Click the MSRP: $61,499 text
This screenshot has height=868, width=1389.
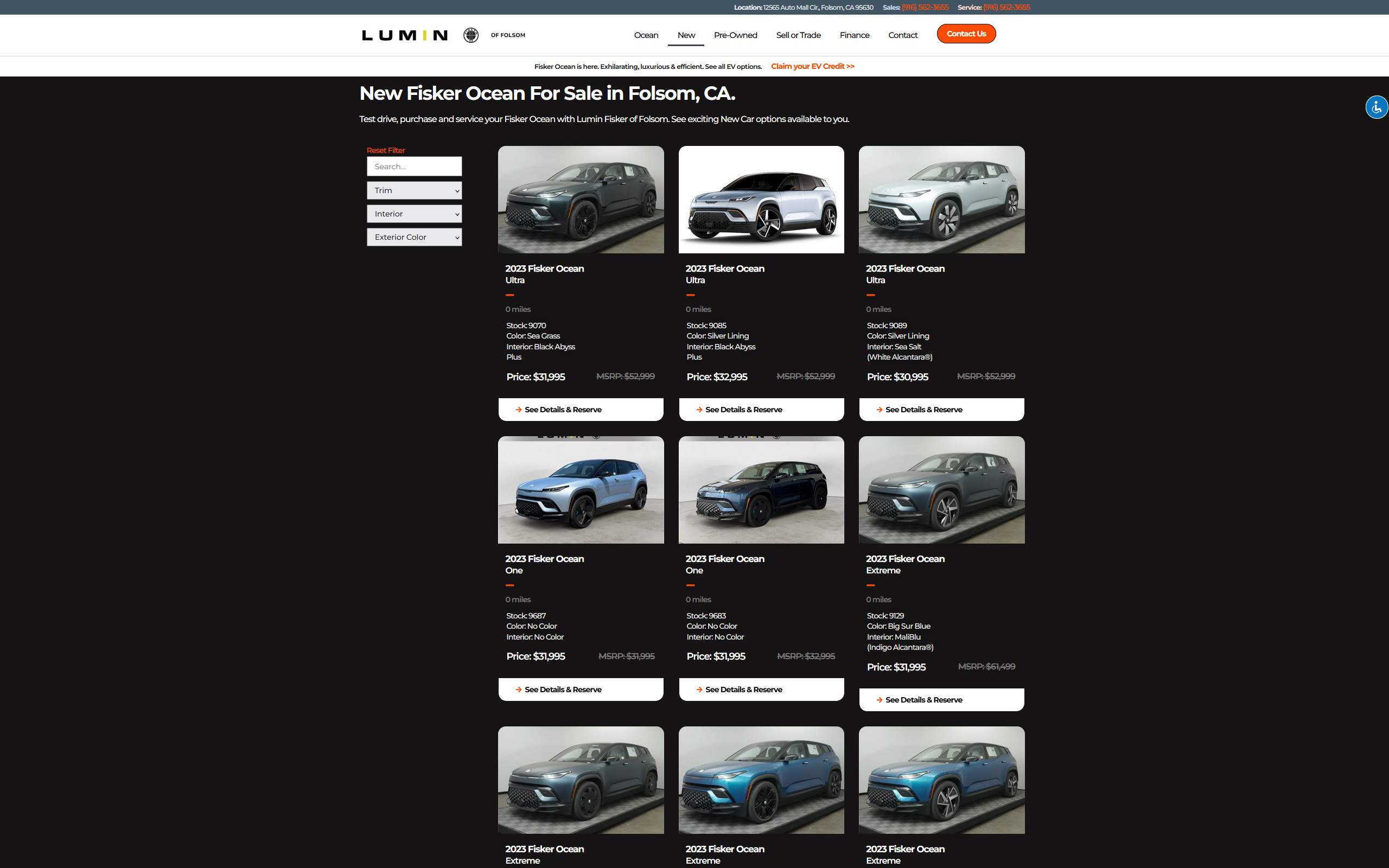(986, 667)
